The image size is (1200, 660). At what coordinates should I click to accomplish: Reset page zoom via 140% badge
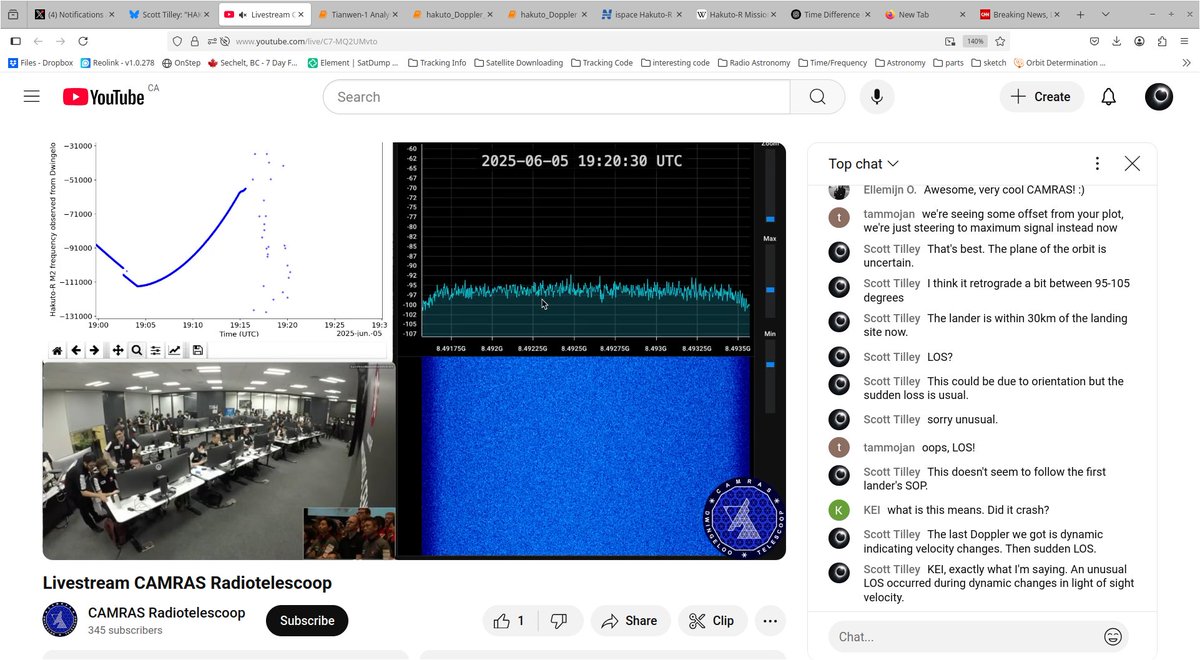click(975, 41)
